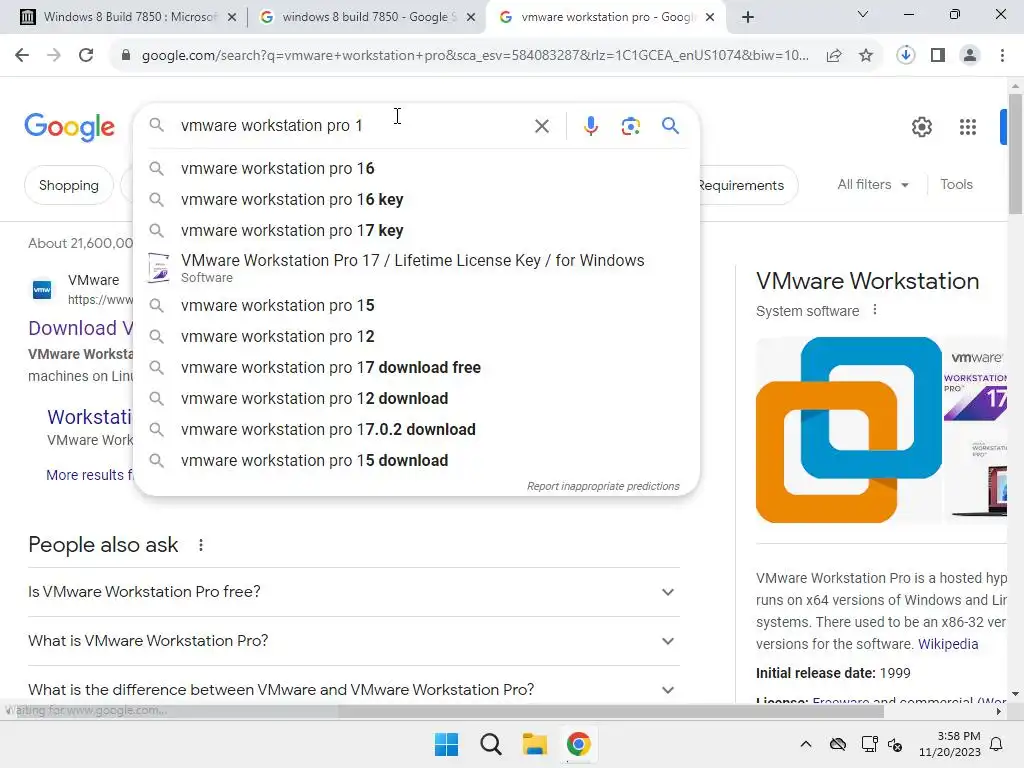1024x768 pixels.
Task: Share this page via share icon
Action: 834,56
